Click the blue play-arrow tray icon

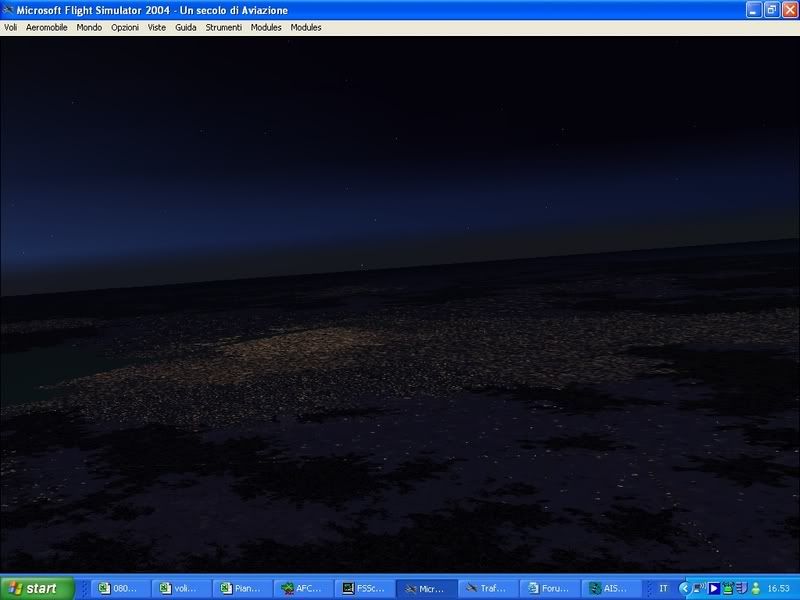point(714,588)
